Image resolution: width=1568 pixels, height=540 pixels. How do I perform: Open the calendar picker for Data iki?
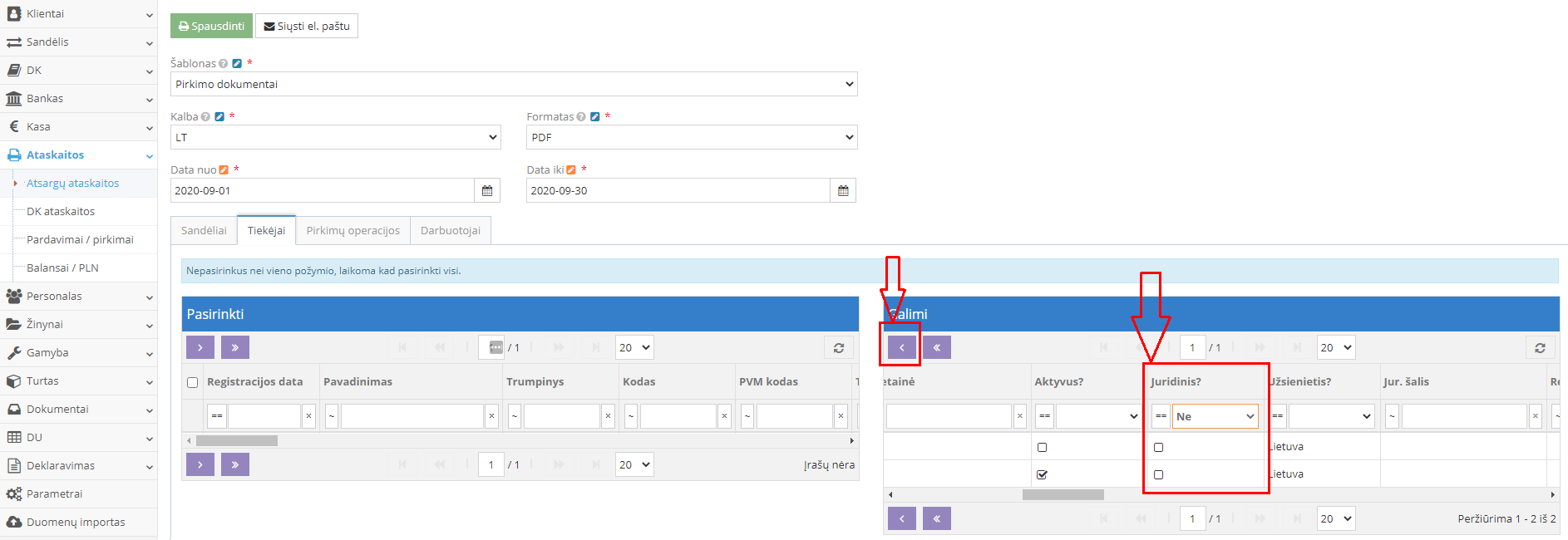click(843, 191)
